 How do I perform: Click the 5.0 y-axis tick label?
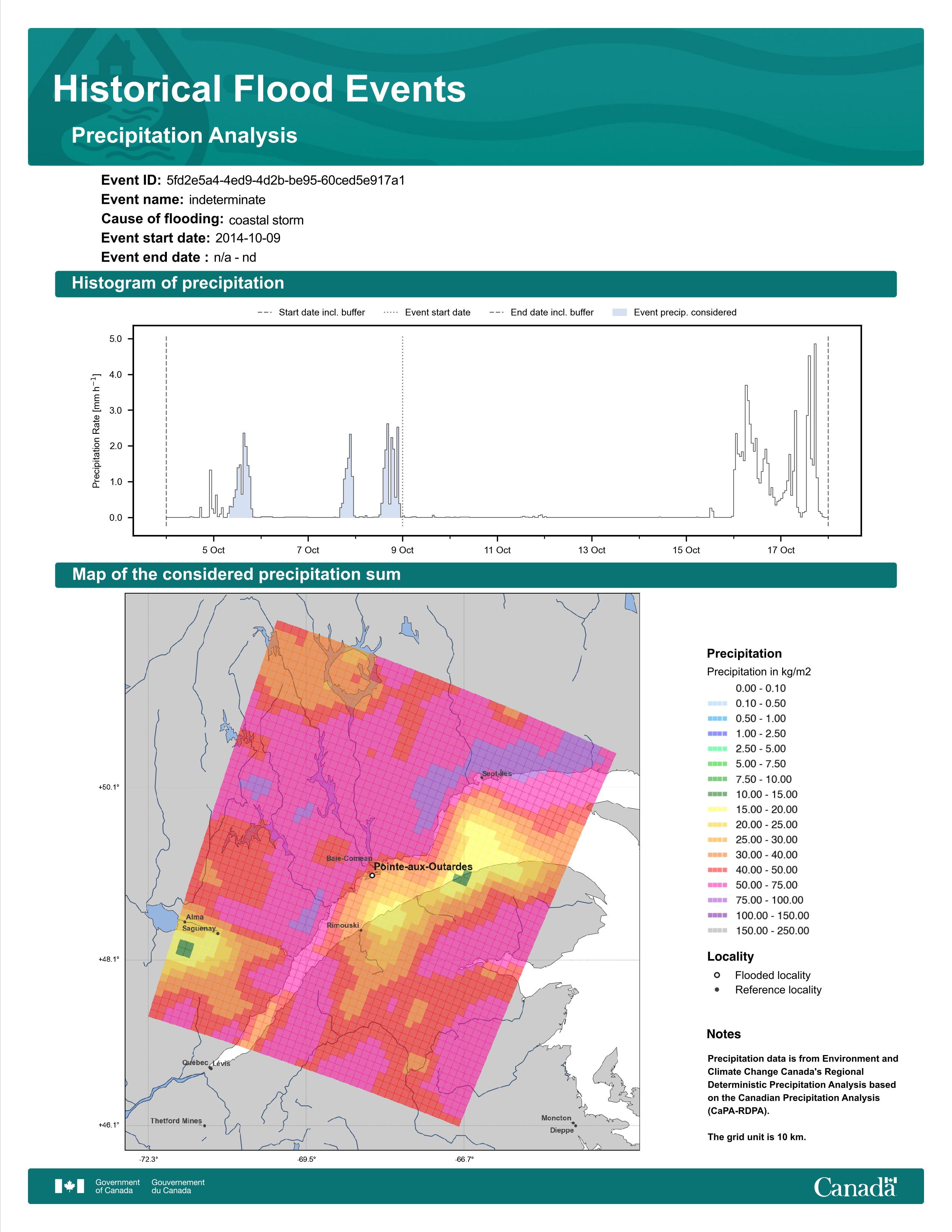pyautogui.click(x=116, y=339)
